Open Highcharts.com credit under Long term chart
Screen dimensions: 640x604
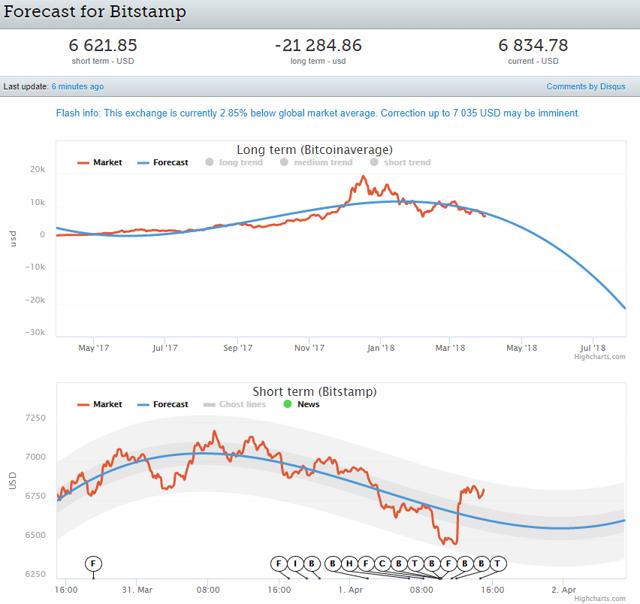pos(600,357)
